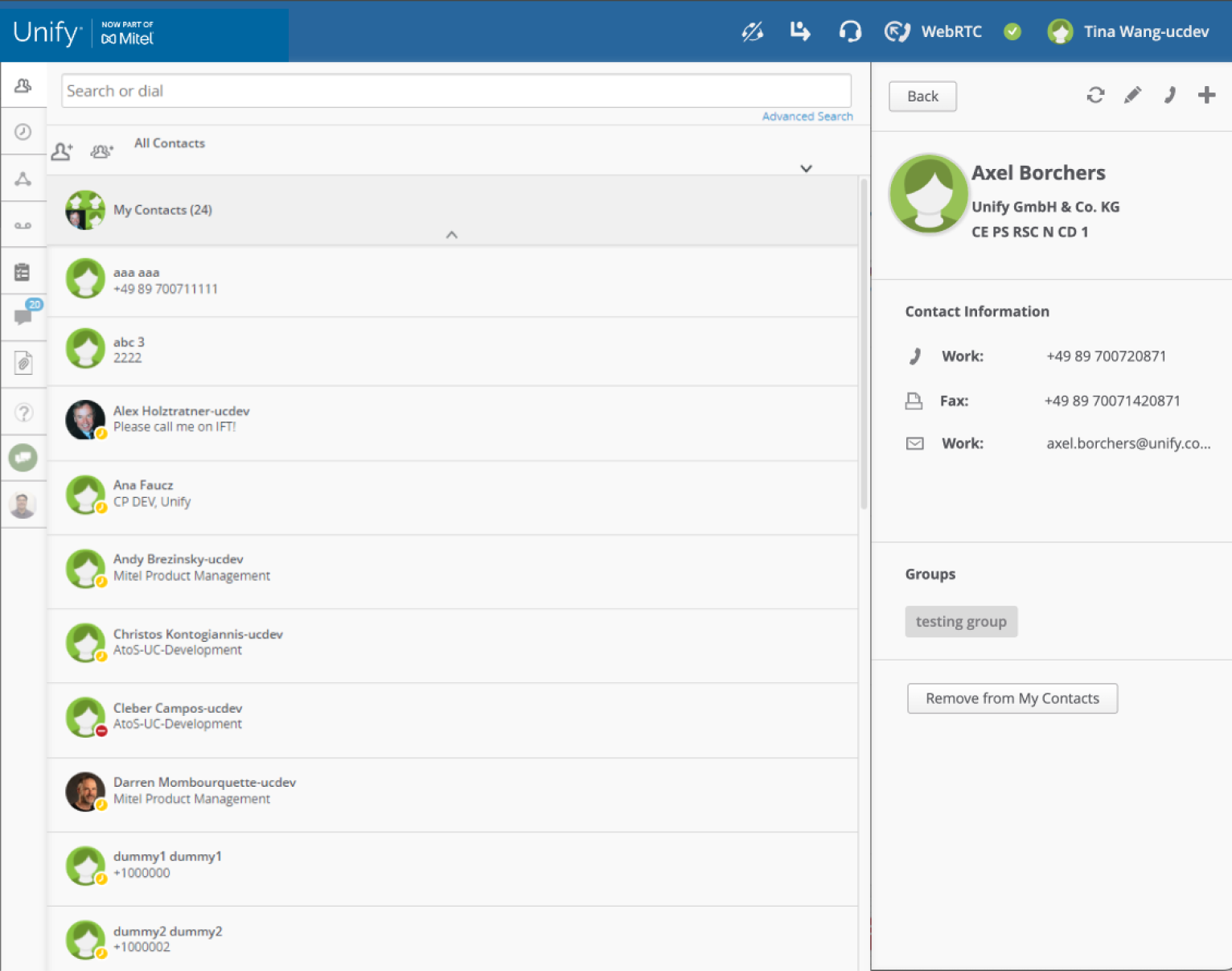Image resolution: width=1232 pixels, height=971 pixels.
Task: Open Christos Kontogiannis-ucdev contact
Action: point(453,646)
